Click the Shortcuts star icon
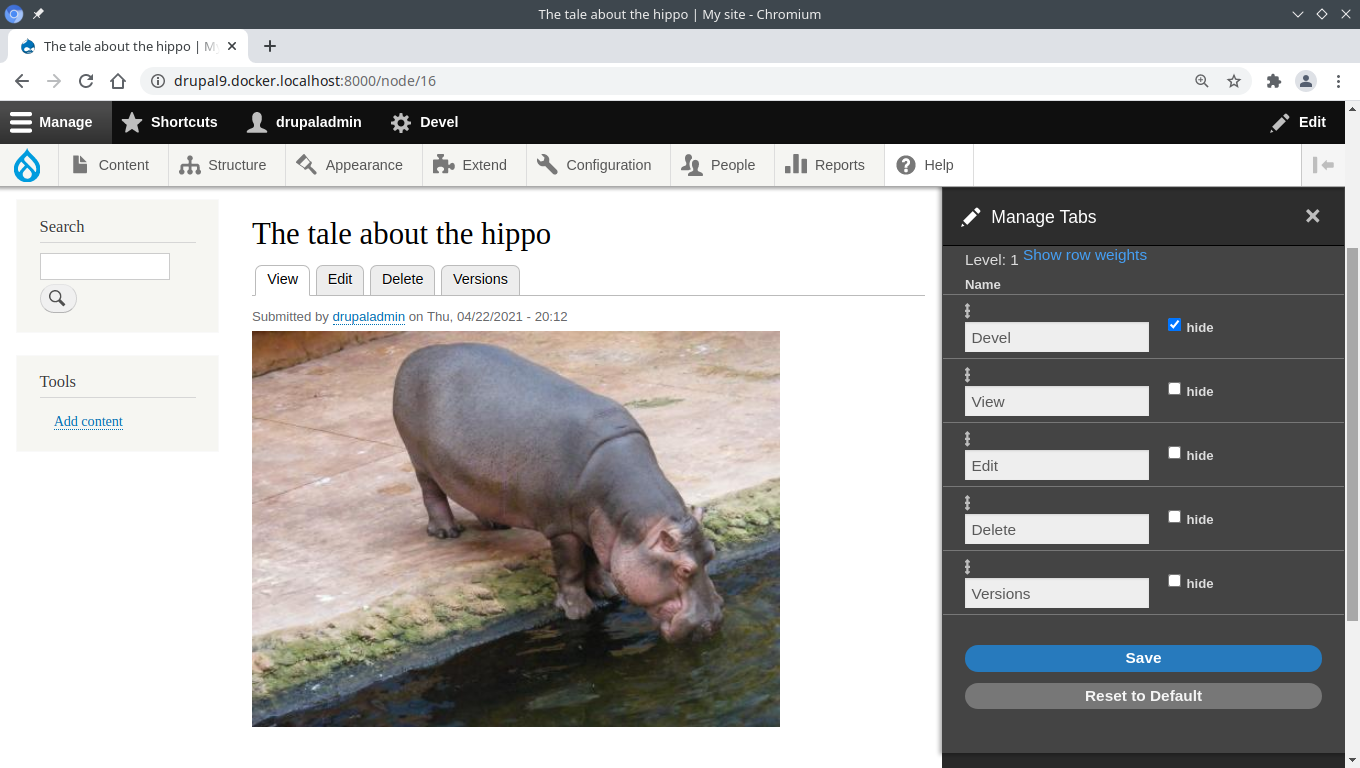The width and height of the screenshot is (1360, 768). coord(131,122)
